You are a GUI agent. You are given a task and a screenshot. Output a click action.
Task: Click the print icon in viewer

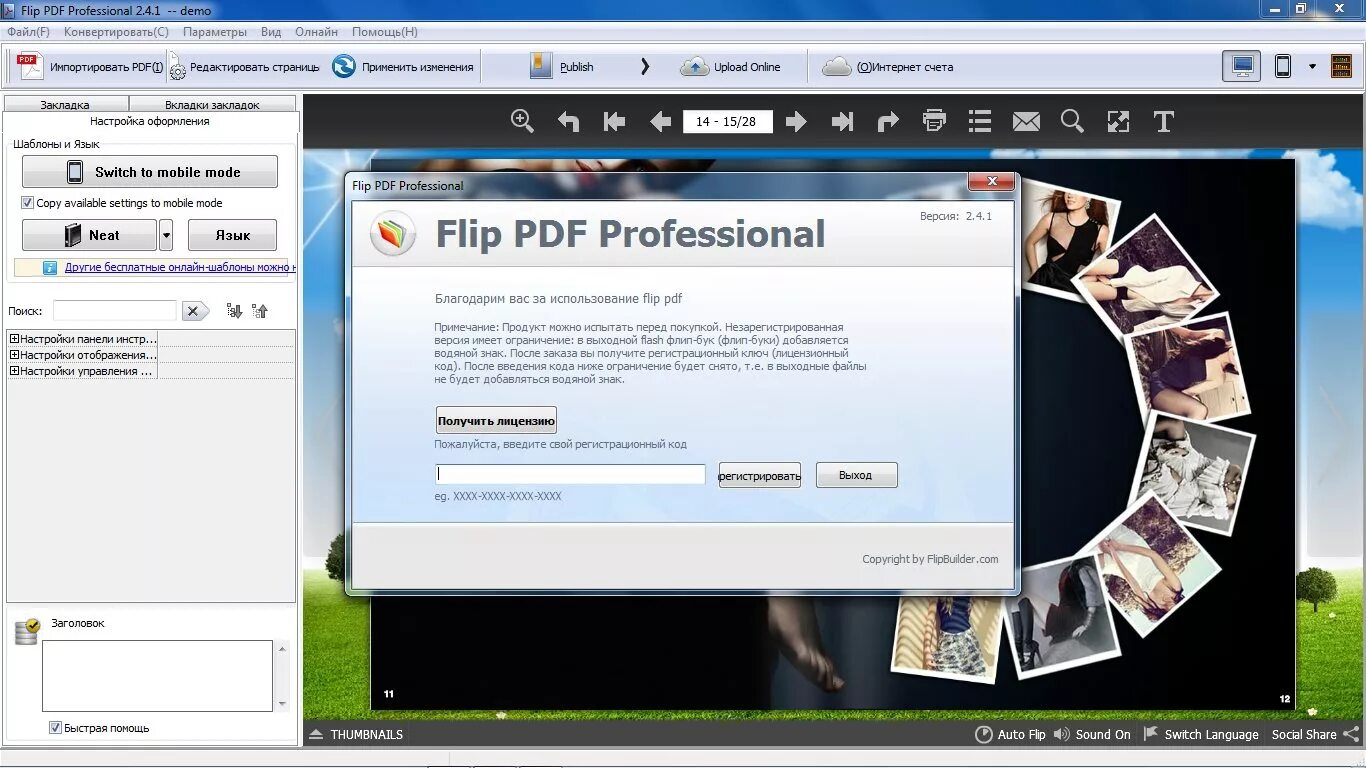click(x=934, y=121)
